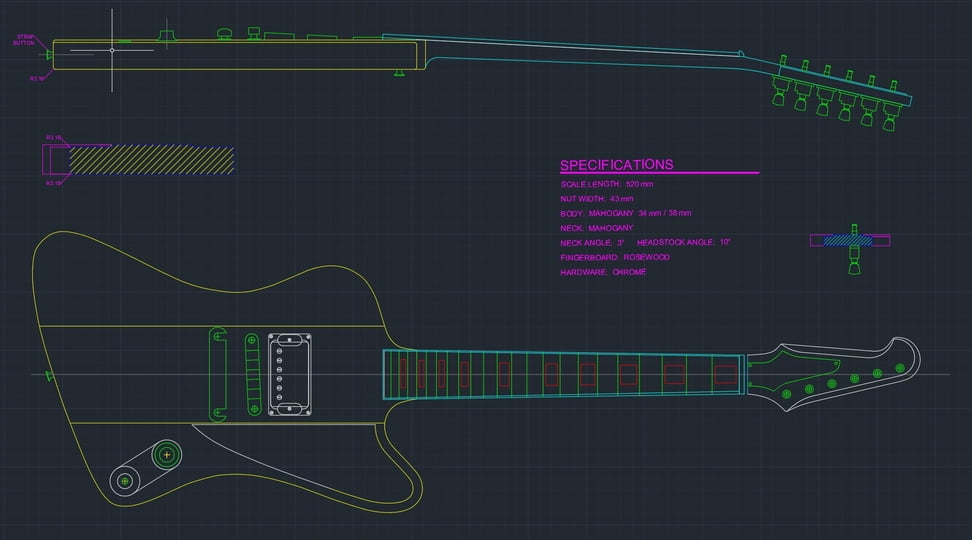972x540 pixels.
Task: Click the HEADSTOCK ANGLE 10° annotation
Action: tap(684, 243)
